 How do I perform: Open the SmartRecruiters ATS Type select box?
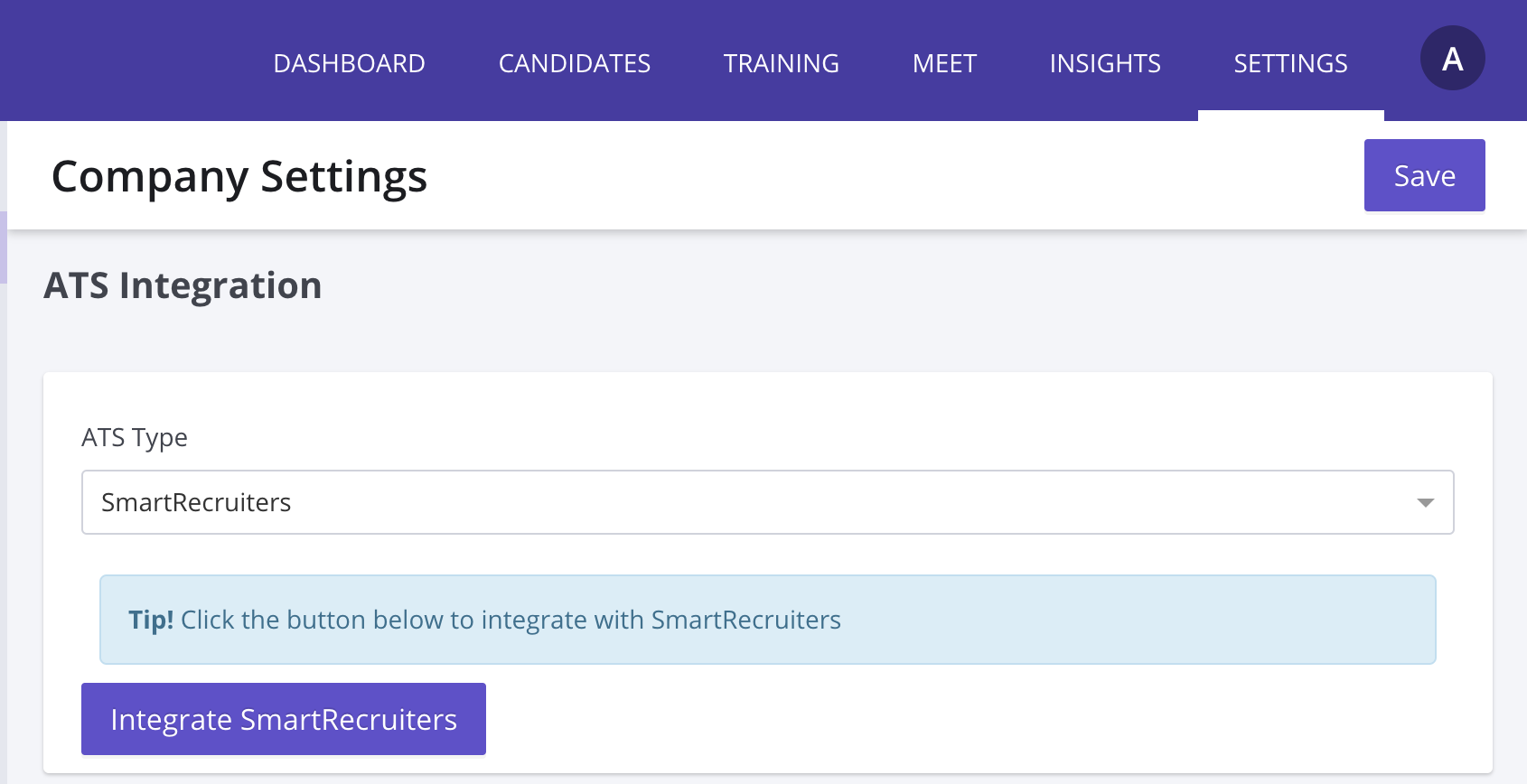[723, 502]
